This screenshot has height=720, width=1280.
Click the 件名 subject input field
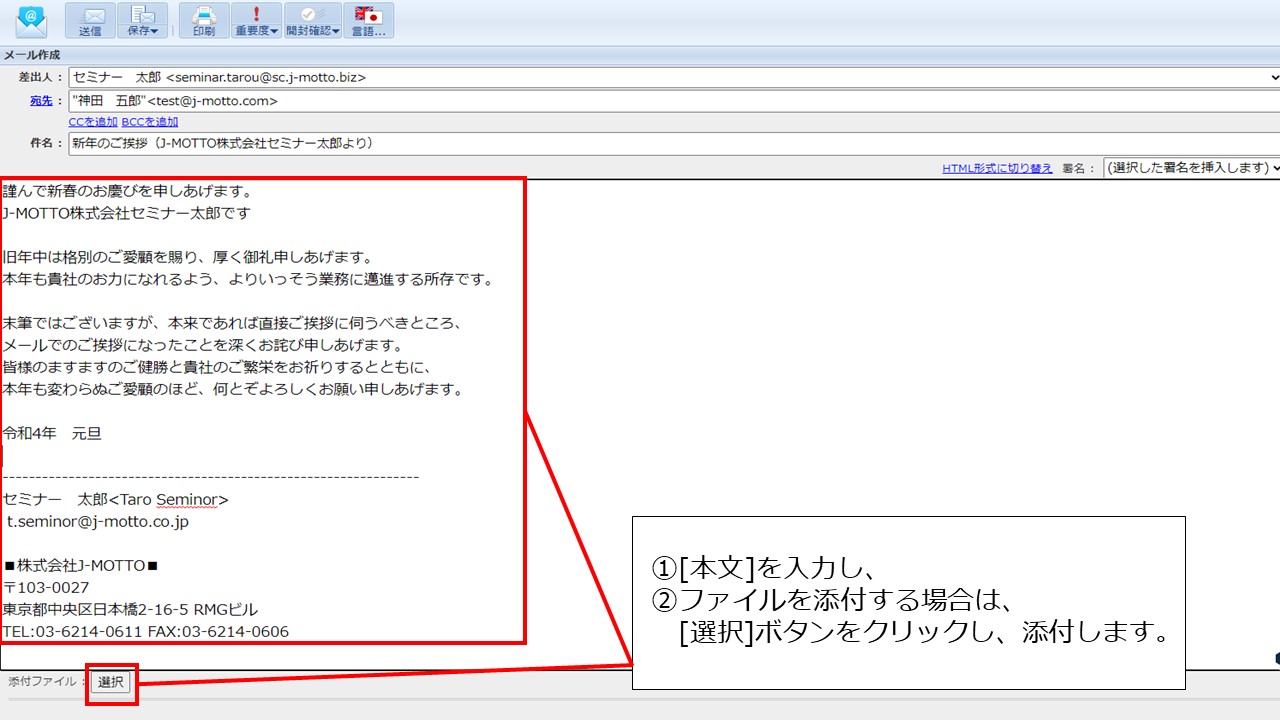674,144
